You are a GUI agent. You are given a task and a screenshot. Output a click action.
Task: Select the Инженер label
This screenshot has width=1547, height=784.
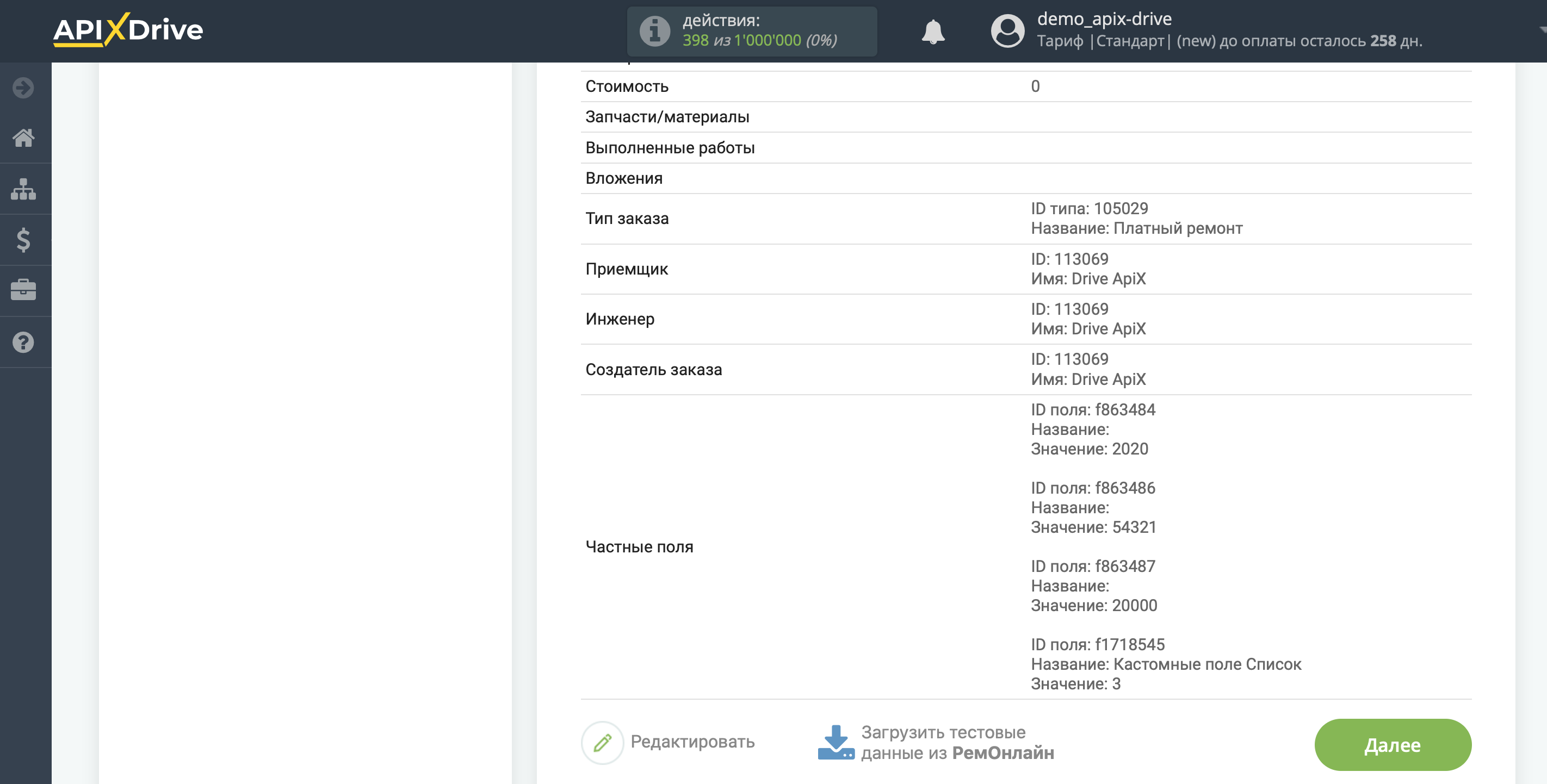pos(620,319)
